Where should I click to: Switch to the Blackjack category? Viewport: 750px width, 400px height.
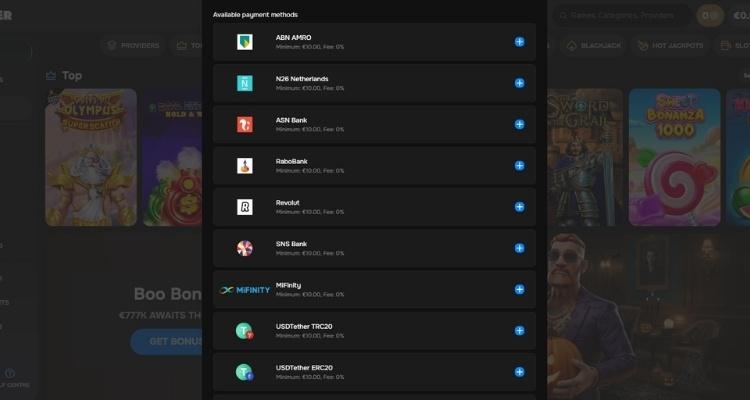point(592,46)
